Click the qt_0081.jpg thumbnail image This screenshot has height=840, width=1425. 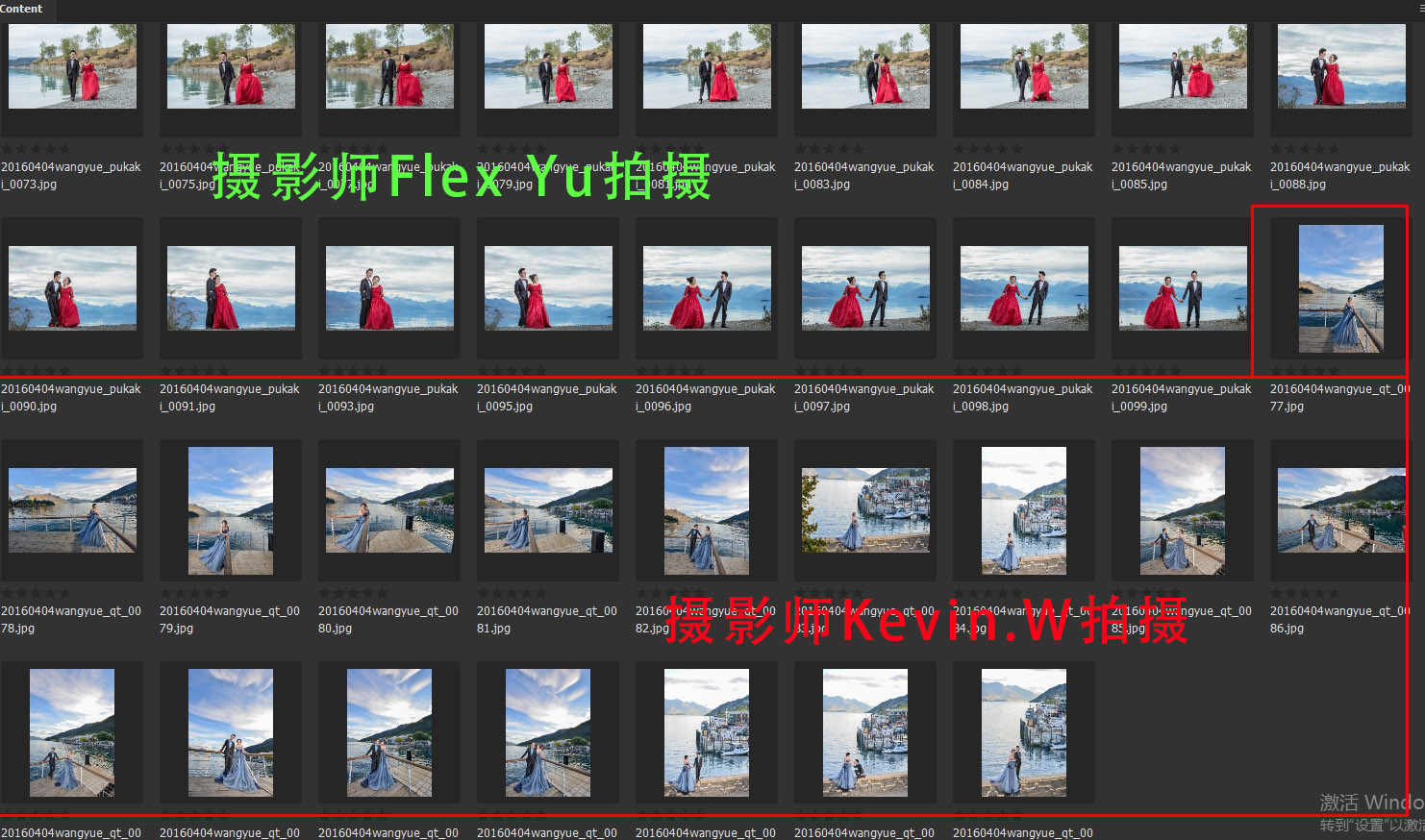[x=548, y=510]
